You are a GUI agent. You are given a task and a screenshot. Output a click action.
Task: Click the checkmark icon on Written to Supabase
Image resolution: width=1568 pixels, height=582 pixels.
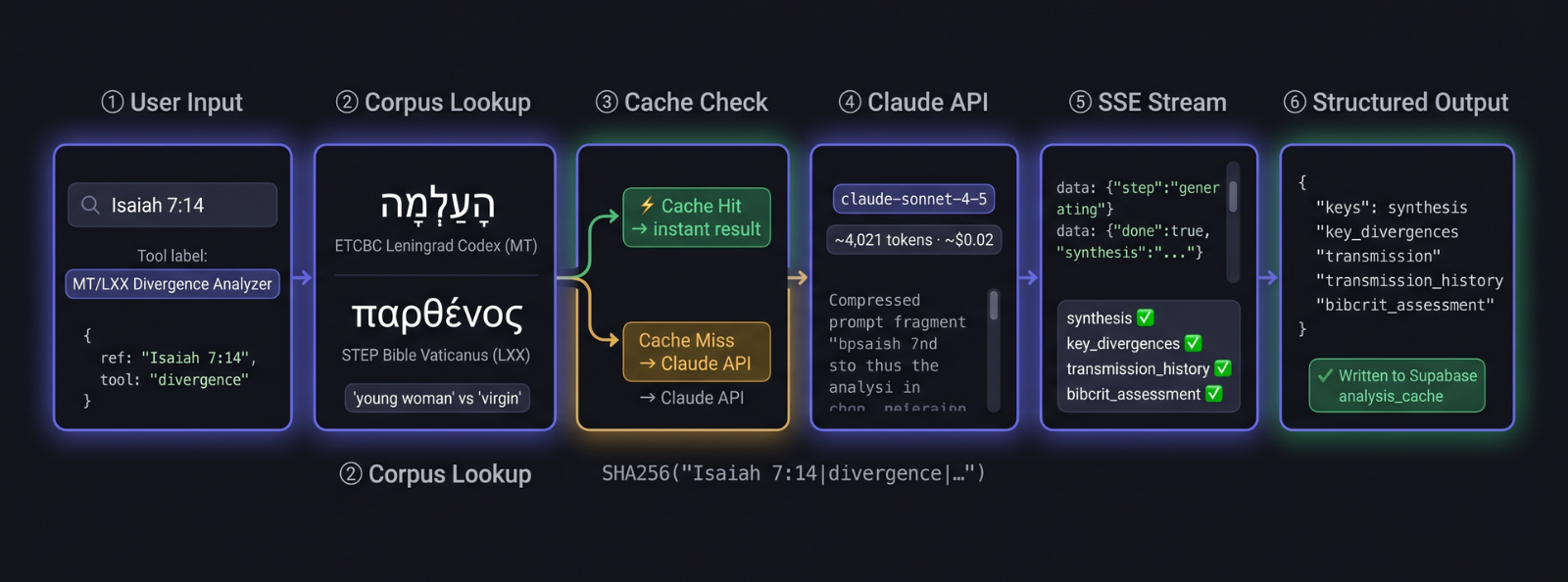pyautogui.click(x=1325, y=375)
